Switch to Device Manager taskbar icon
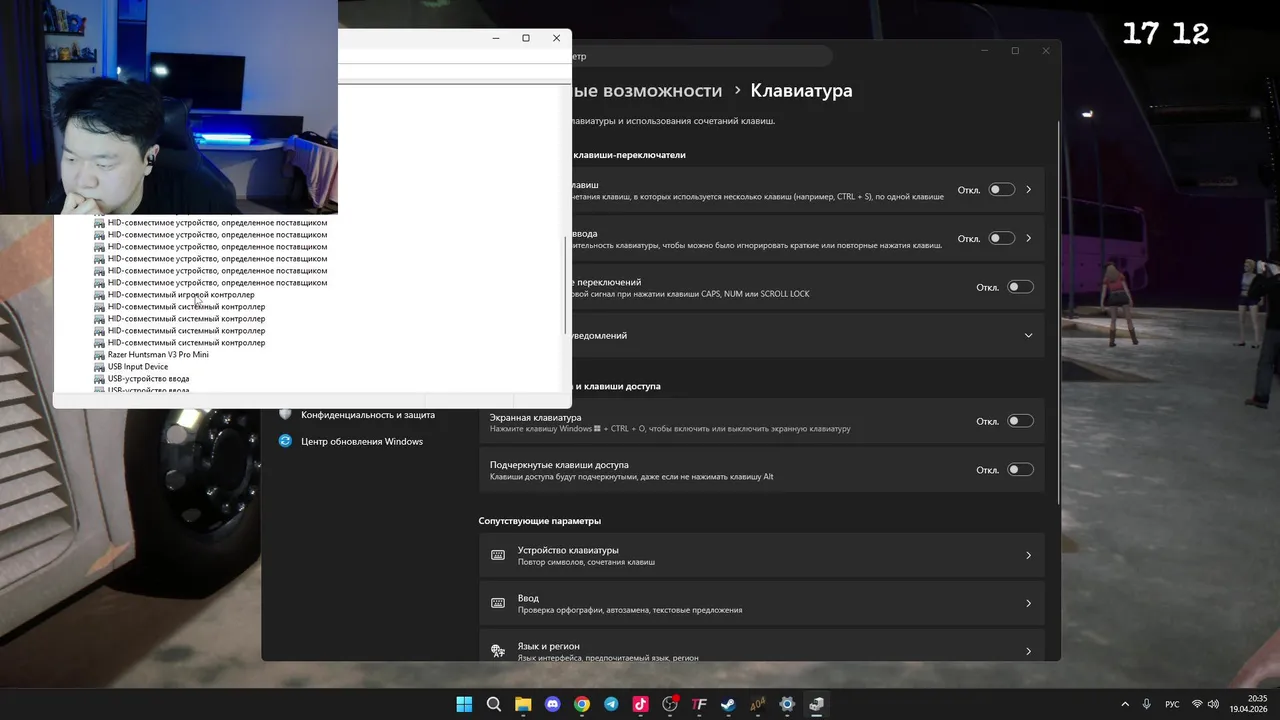 (x=817, y=704)
